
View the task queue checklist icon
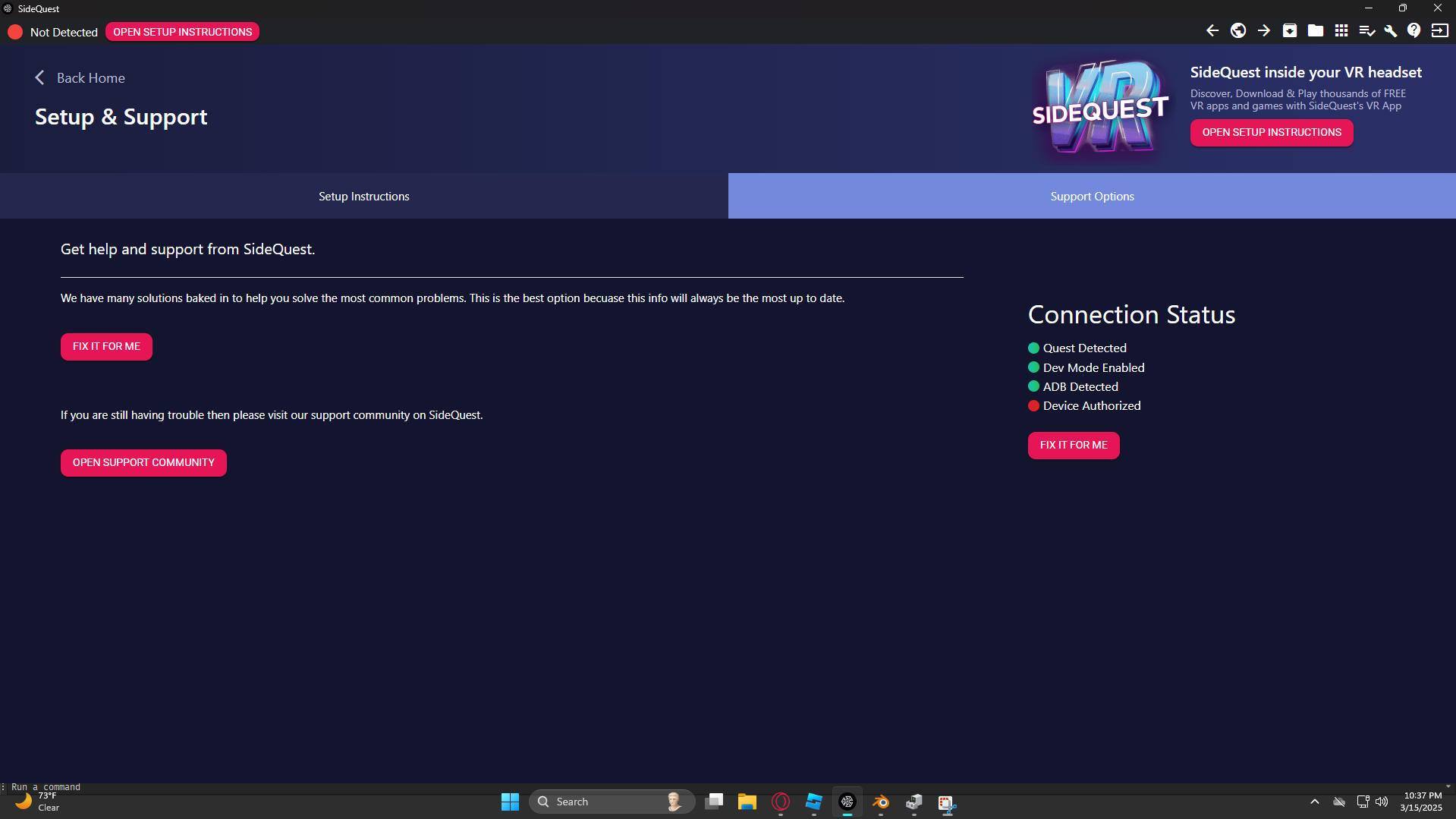pos(1366,30)
